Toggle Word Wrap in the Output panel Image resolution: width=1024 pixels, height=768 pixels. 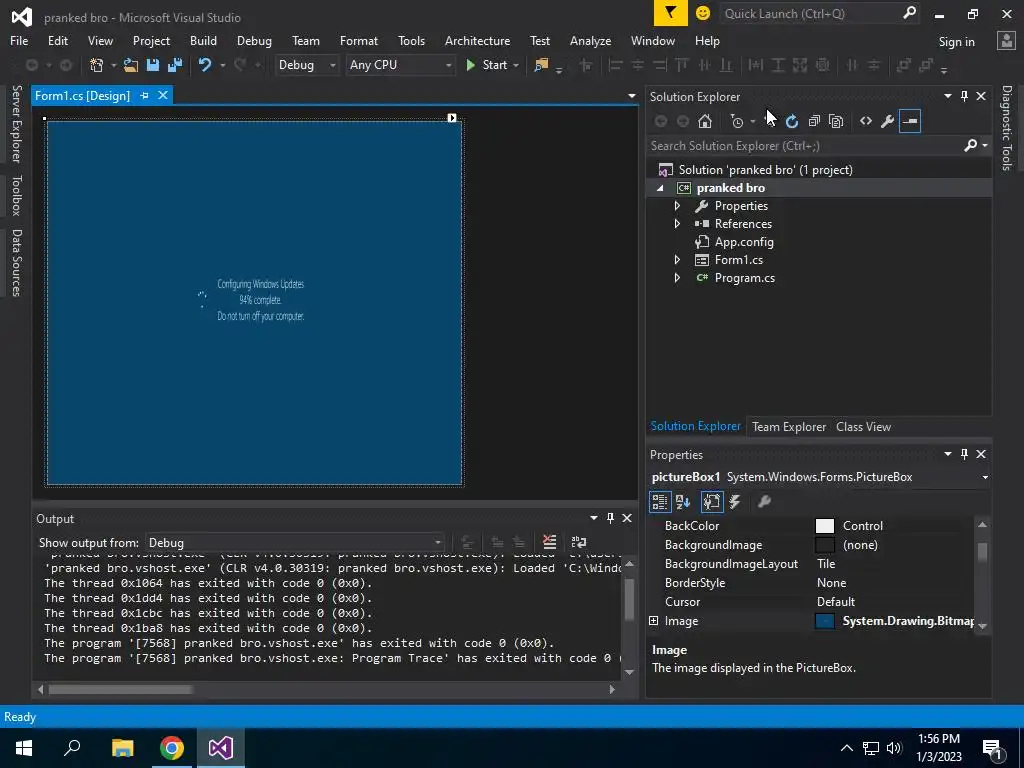coord(579,542)
